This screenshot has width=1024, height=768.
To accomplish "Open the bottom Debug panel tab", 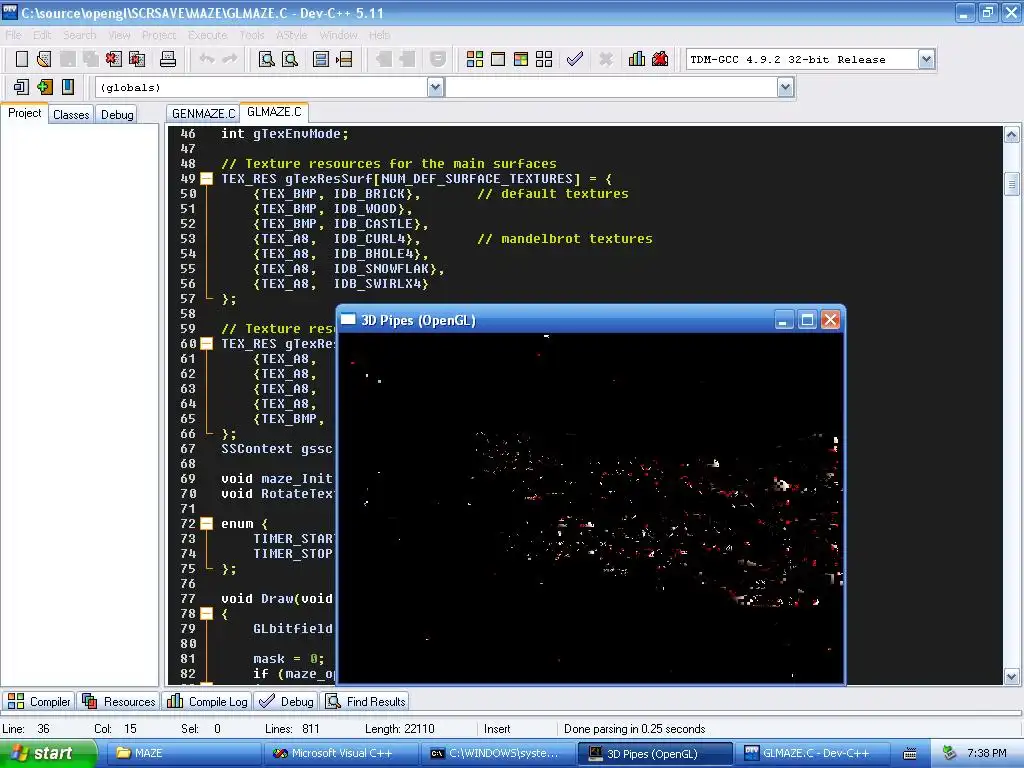I will 286,701.
